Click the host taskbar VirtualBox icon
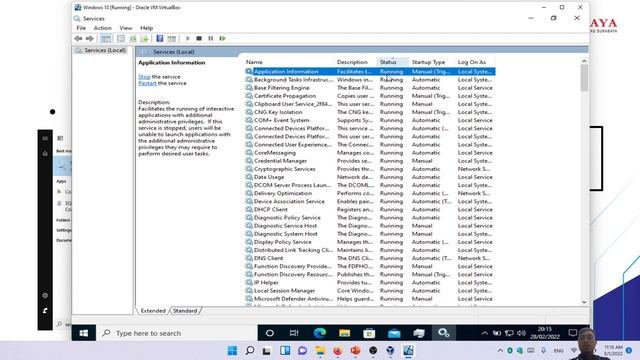640x360 pixels. point(409,351)
